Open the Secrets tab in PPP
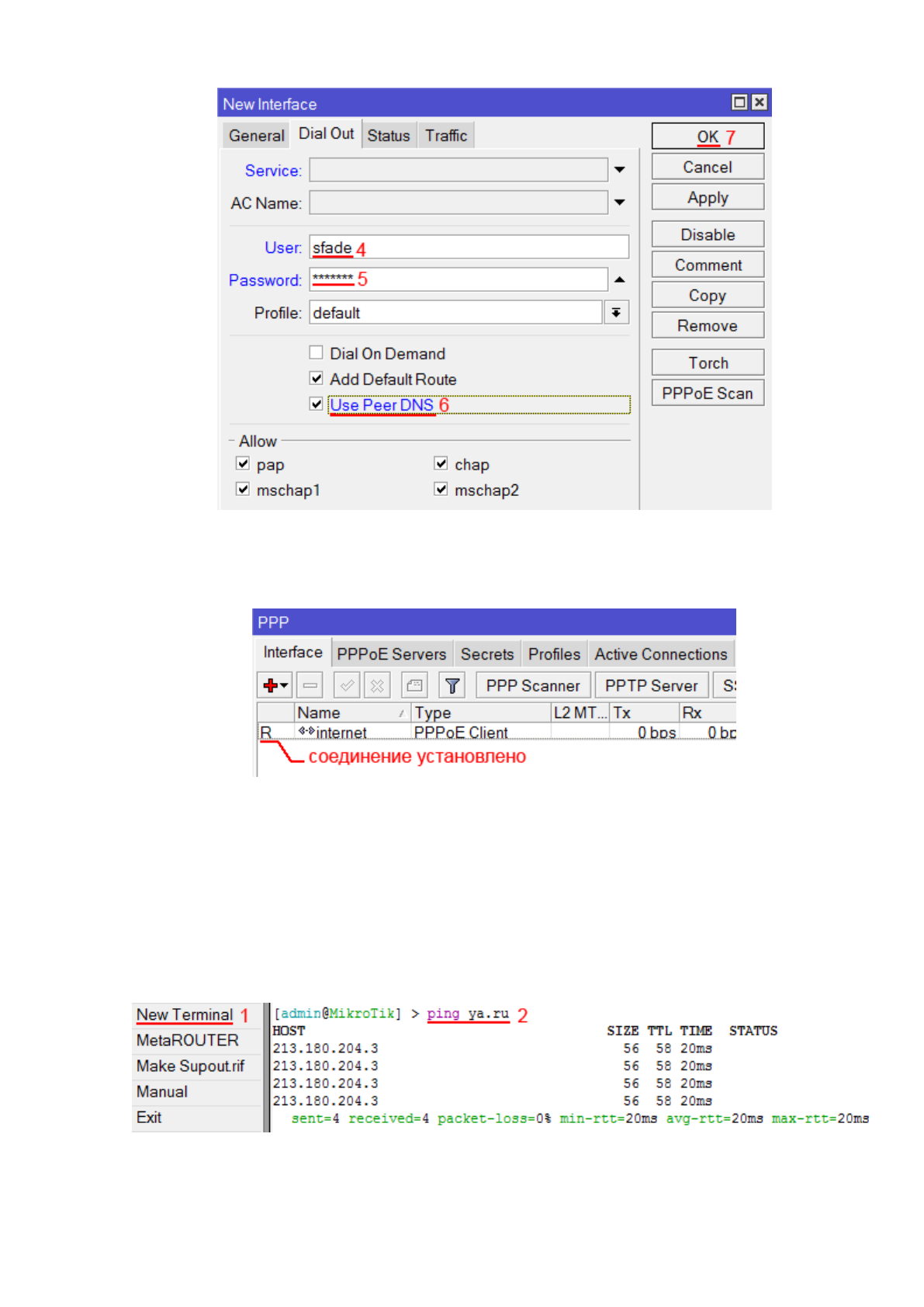 point(487,654)
